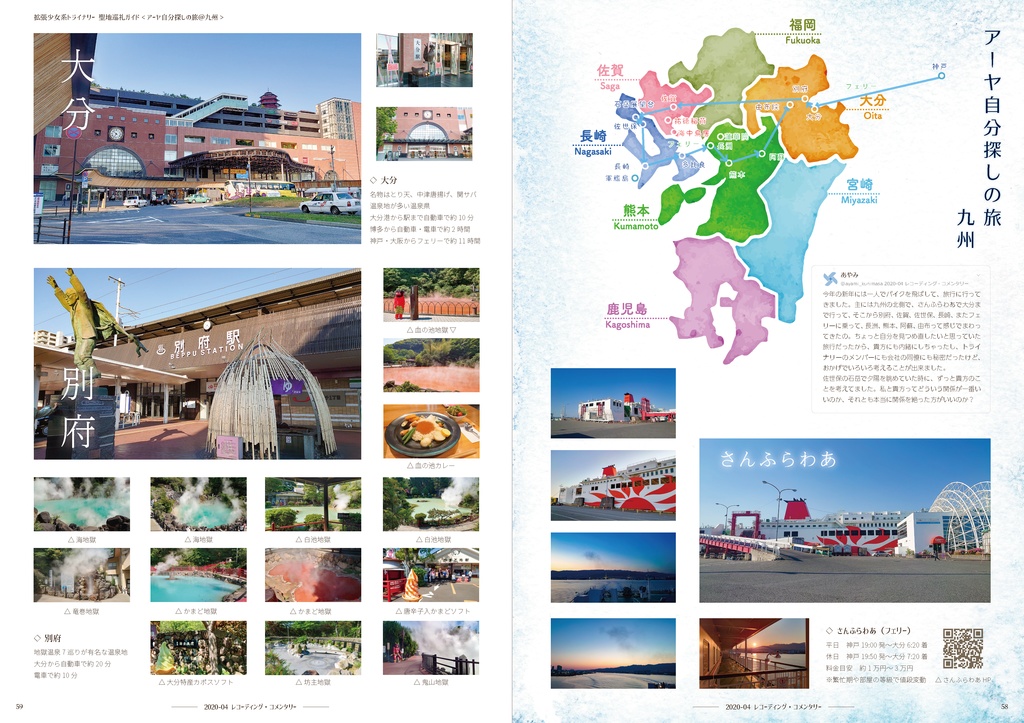
Task: Click the 由布院 marker circle on the map
Action: [790, 104]
